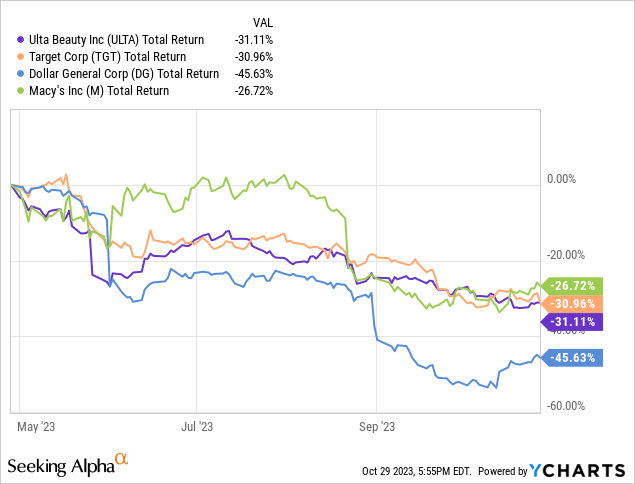Click the Seeking Alpha alpha symbol icon
The image size is (635, 484).
pos(122,459)
